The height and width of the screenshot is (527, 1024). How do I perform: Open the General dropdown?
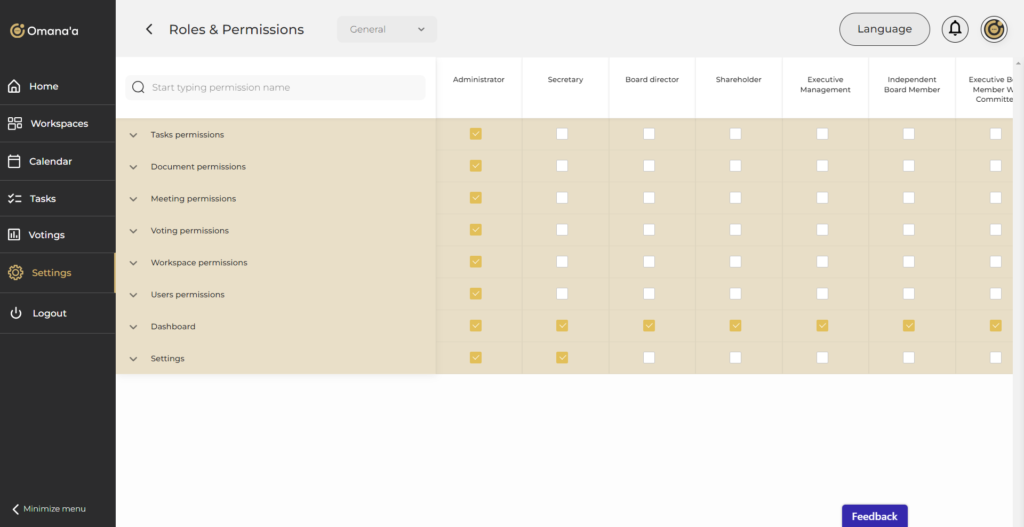pos(387,29)
